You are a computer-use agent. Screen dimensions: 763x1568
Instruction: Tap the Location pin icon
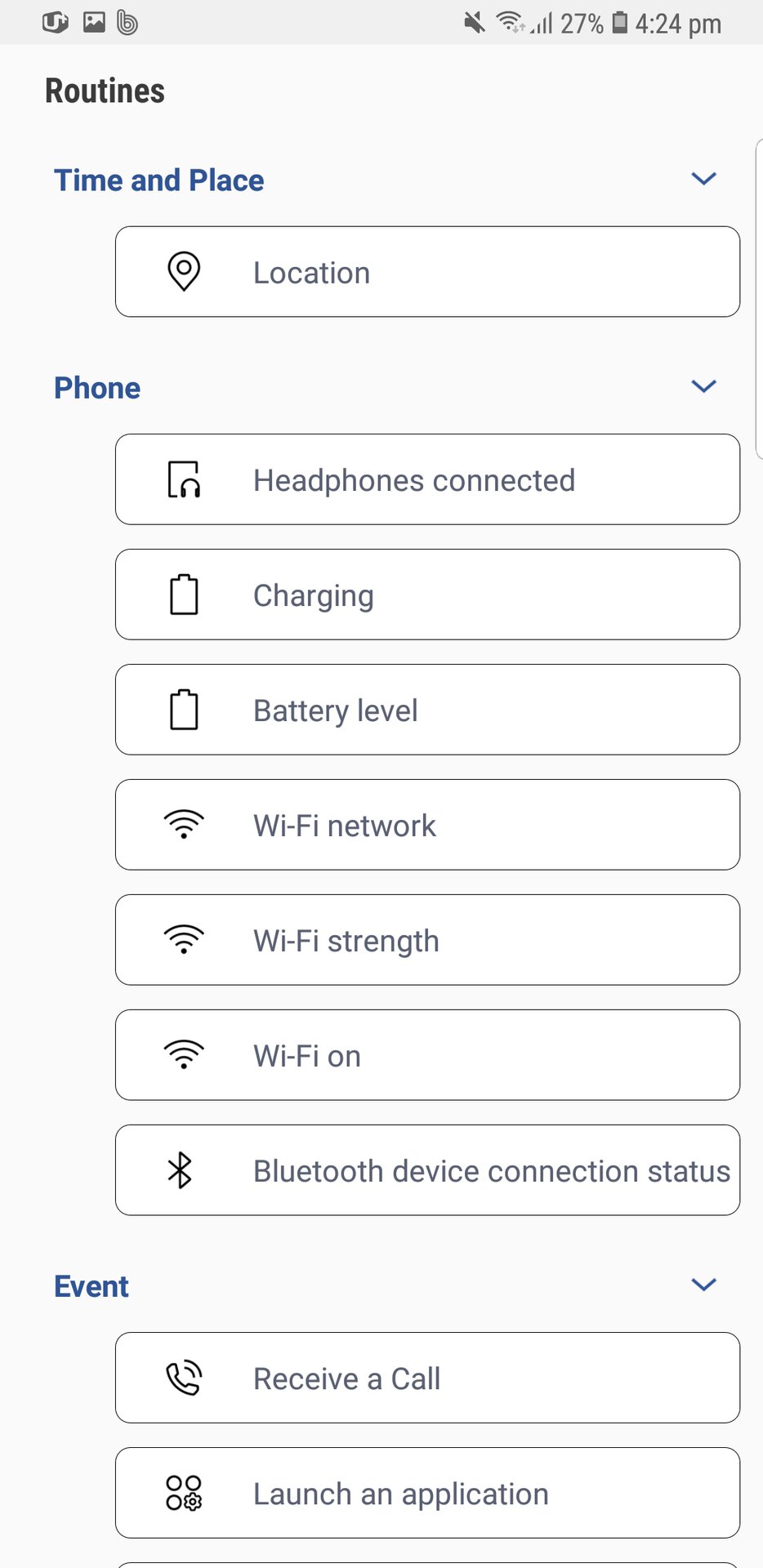click(184, 271)
